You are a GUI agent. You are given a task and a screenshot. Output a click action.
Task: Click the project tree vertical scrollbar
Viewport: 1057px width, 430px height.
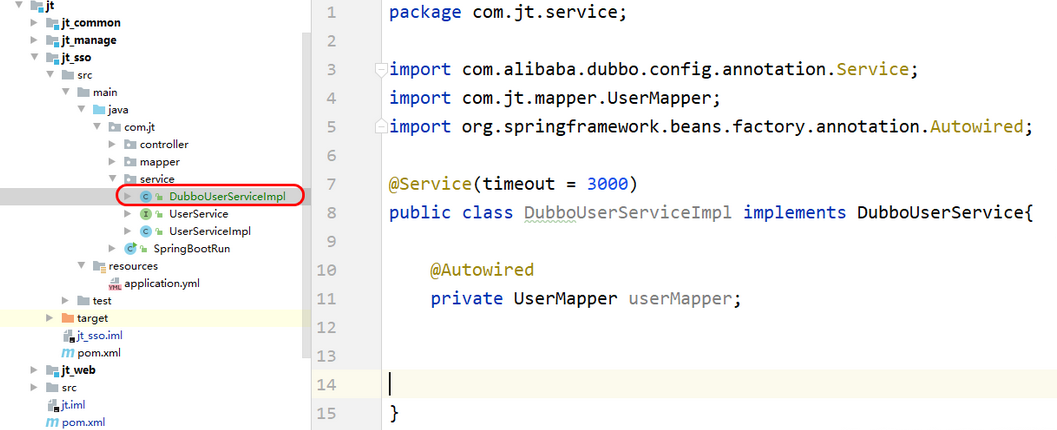pyautogui.click(x=307, y=195)
